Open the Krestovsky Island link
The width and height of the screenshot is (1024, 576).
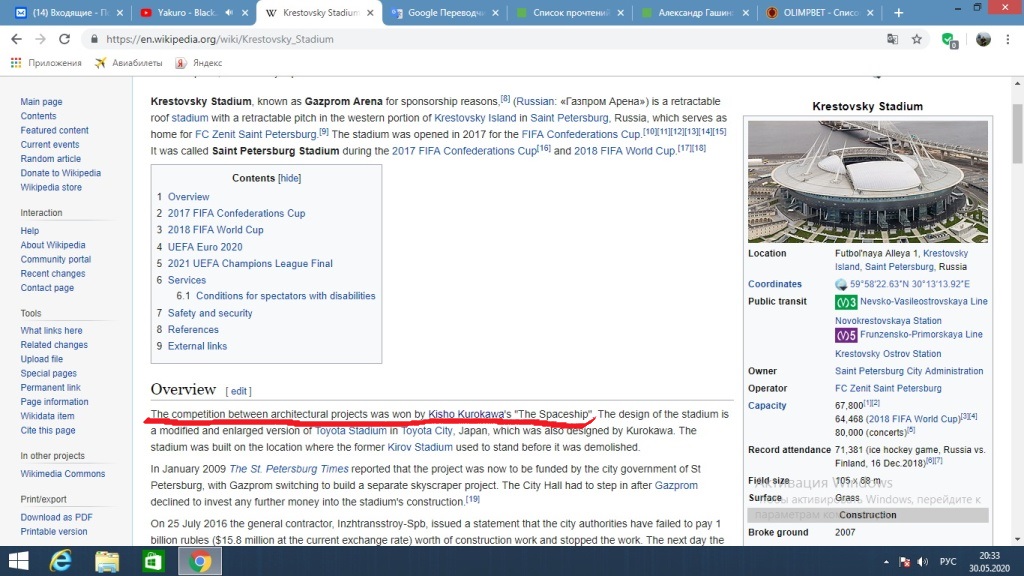pos(475,118)
